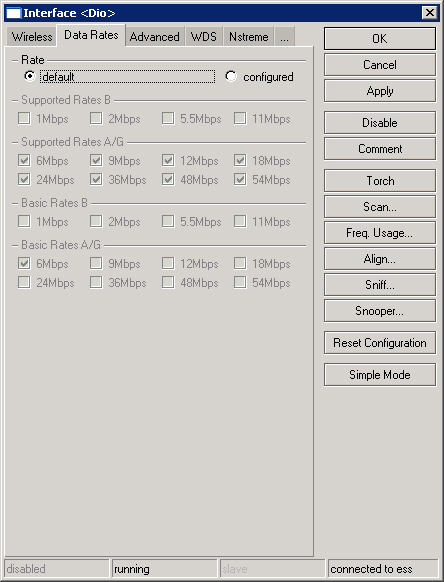Viewport: 444px width, 582px height.
Task: Switch to Simple Mode
Action: [x=380, y=375]
